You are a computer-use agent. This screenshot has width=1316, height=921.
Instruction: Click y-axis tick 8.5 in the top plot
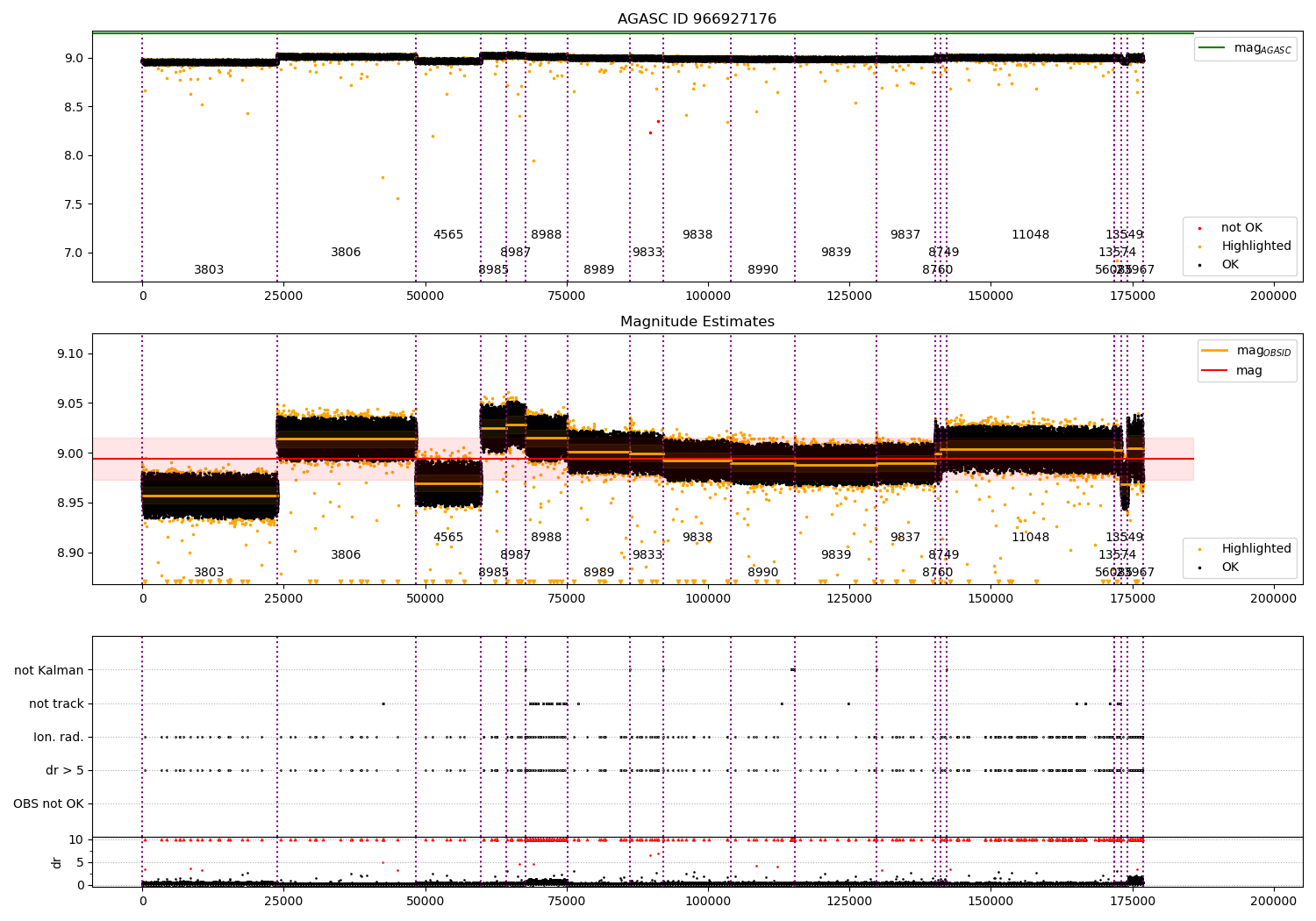click(x=75, y=107)
